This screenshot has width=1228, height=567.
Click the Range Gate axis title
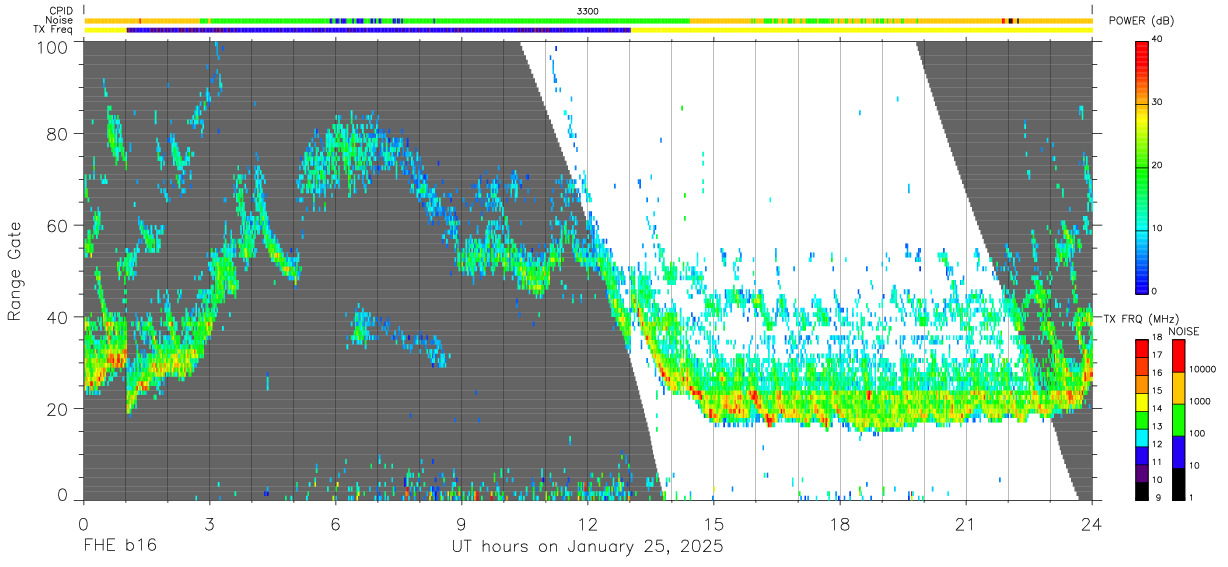(x=15, y=271)
